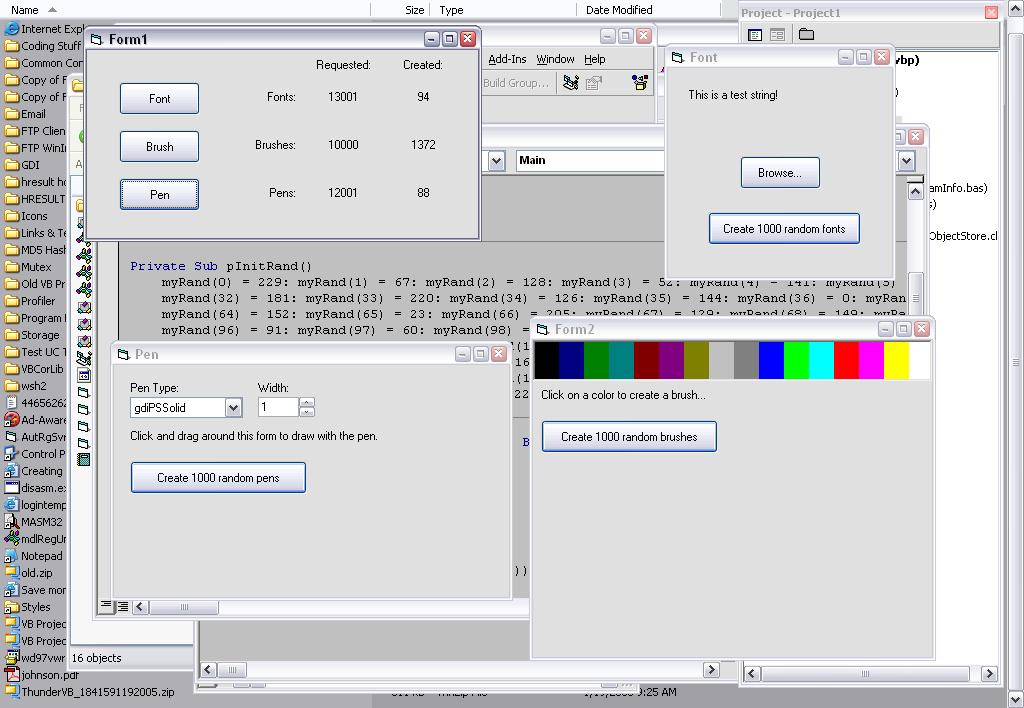Toggle Folders icon in Project panel
This screenshot has height=708, width=1024.
point(806,35)
